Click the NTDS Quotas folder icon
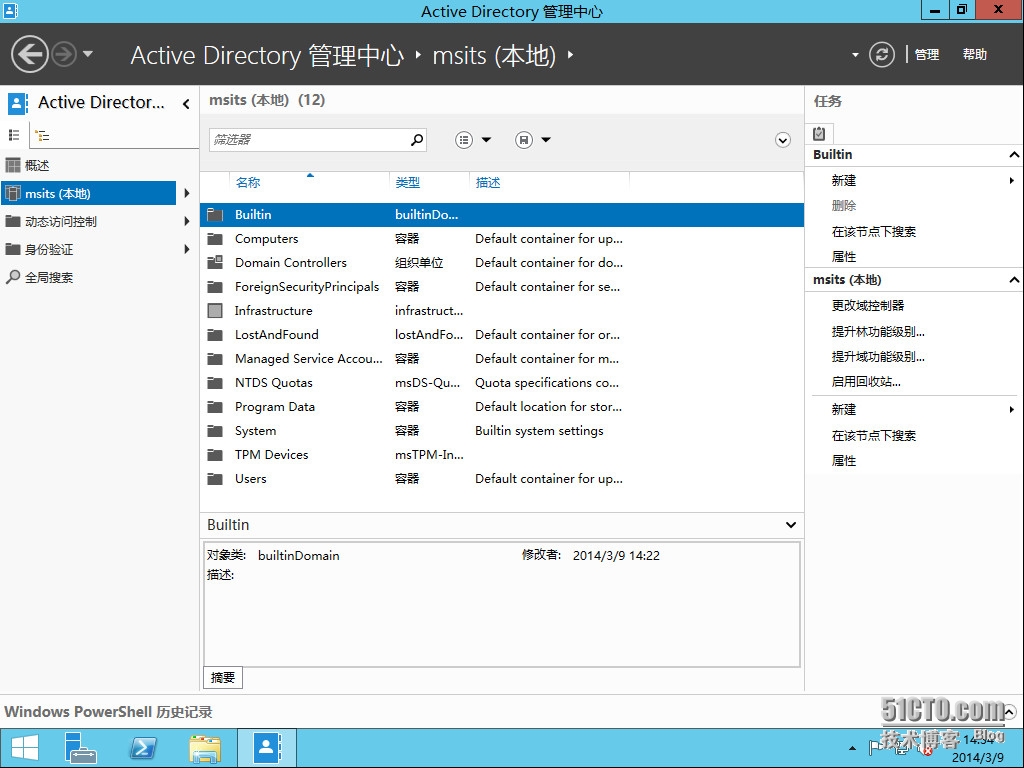 coord(215,383)
